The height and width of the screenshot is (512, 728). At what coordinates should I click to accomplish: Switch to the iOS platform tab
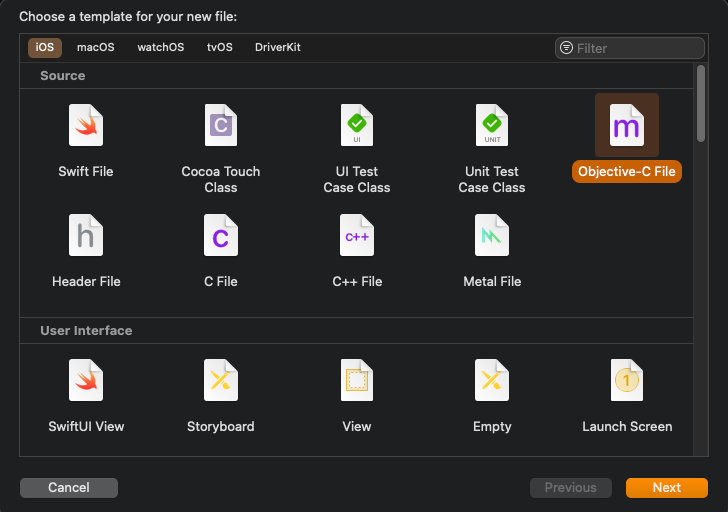[x=45, y=47]
